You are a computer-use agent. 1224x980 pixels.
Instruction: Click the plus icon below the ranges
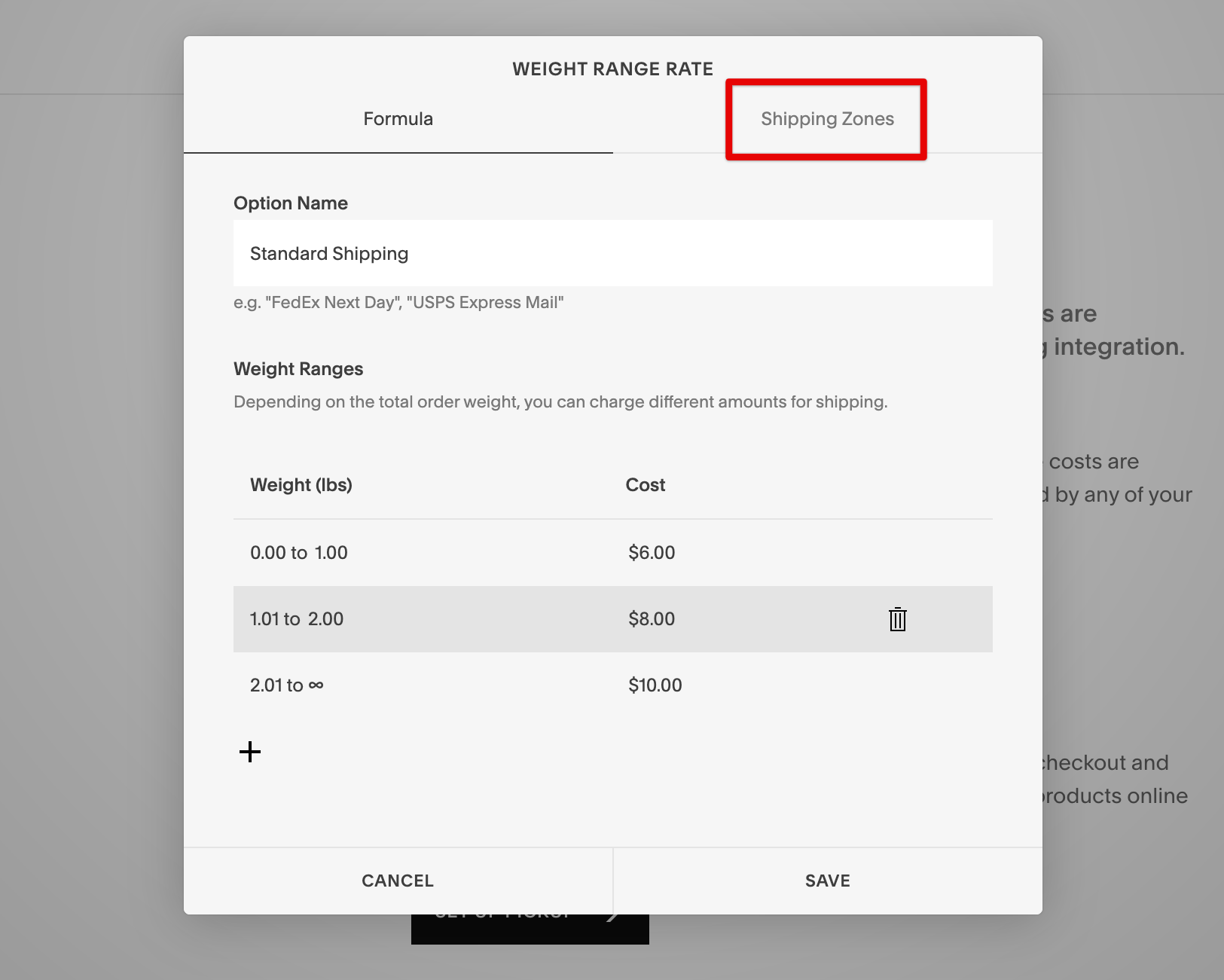[249, 751]
